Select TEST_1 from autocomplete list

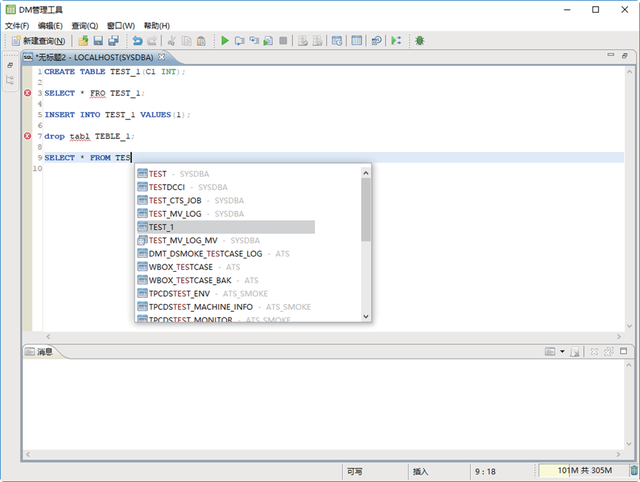161,227
